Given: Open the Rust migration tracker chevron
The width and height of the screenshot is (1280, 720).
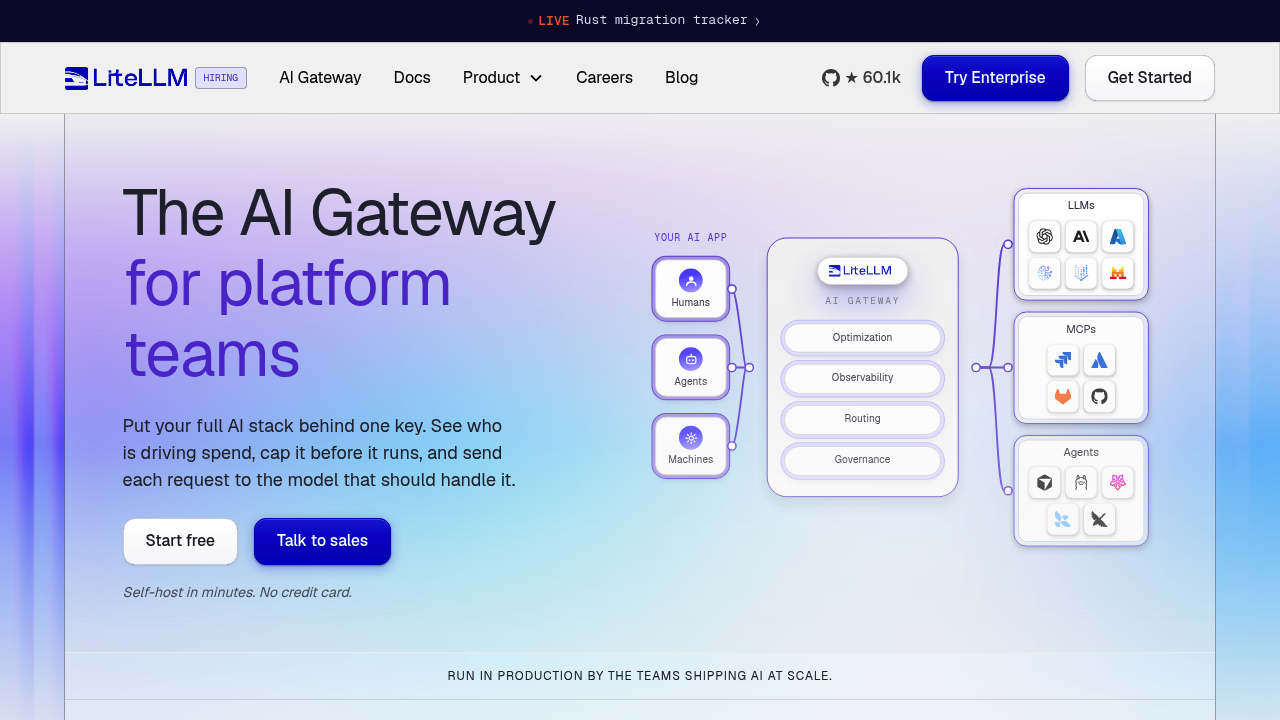Looking at the screenshot, I should [757, 21].
